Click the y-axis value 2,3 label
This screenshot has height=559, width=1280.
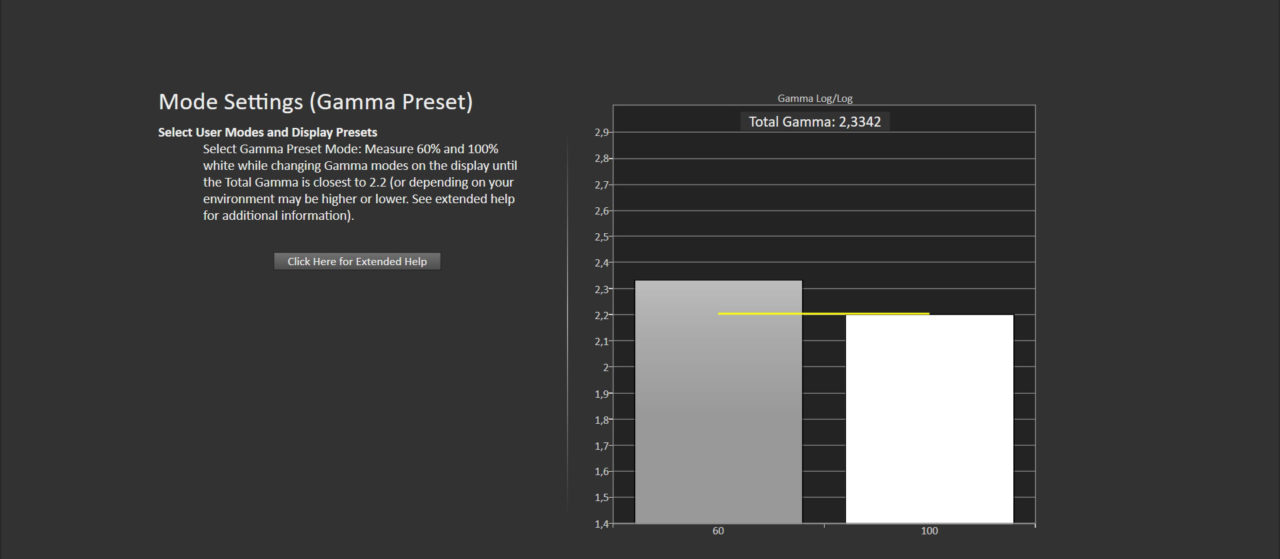coord(601,289)
